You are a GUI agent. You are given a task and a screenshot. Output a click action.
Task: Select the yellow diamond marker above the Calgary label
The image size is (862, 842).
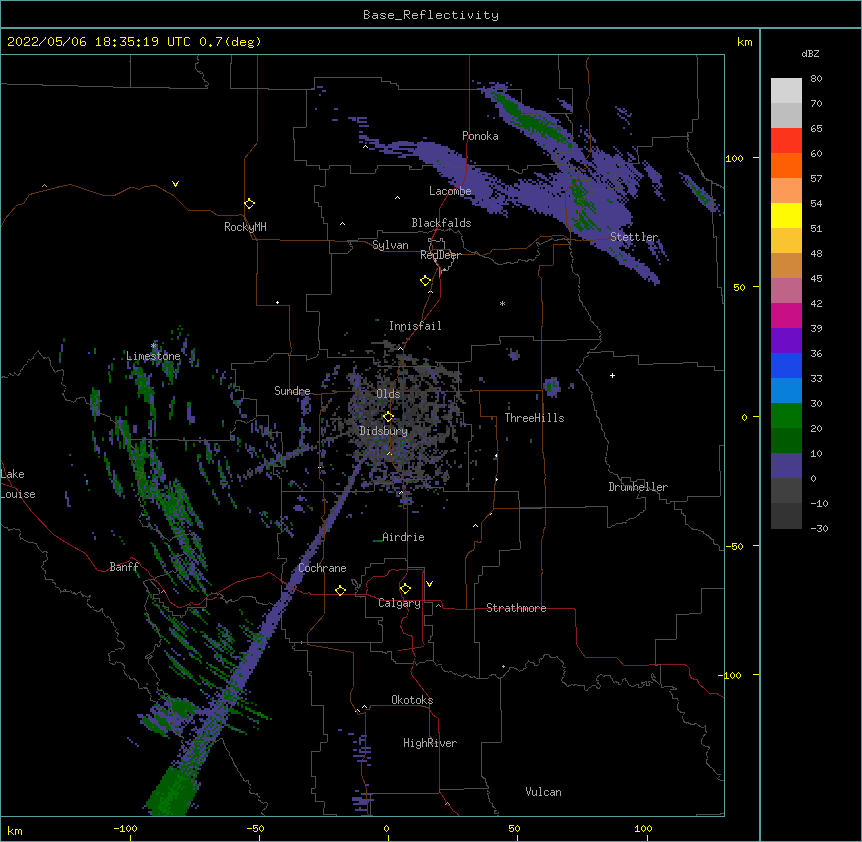[x=405, y=589]
